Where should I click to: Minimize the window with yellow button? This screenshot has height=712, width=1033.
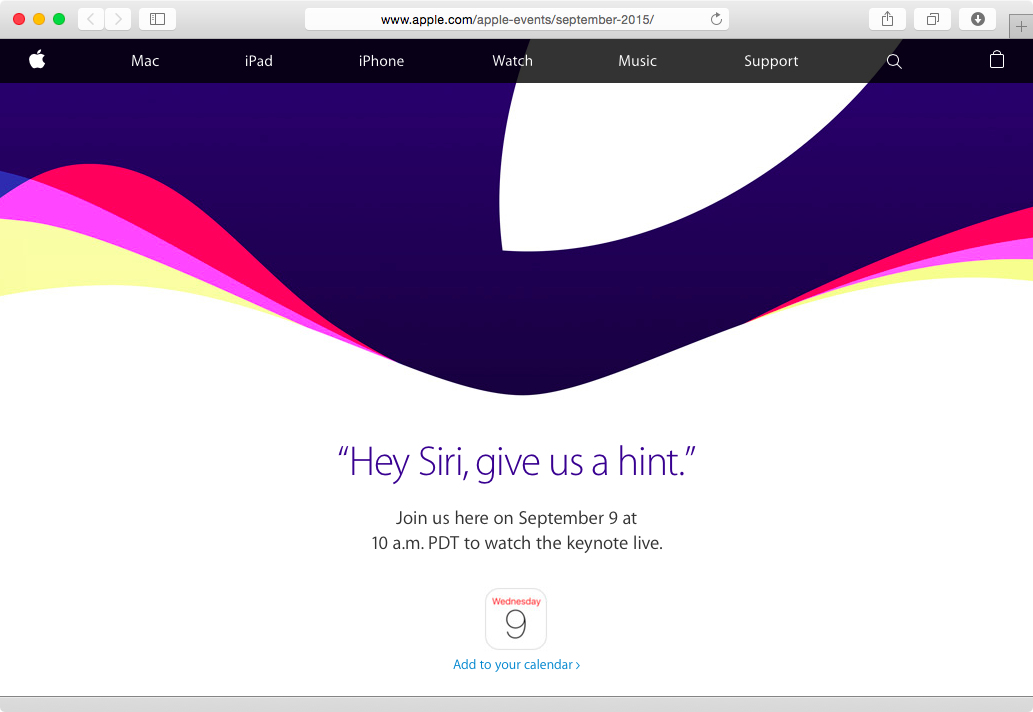[39, 19]
